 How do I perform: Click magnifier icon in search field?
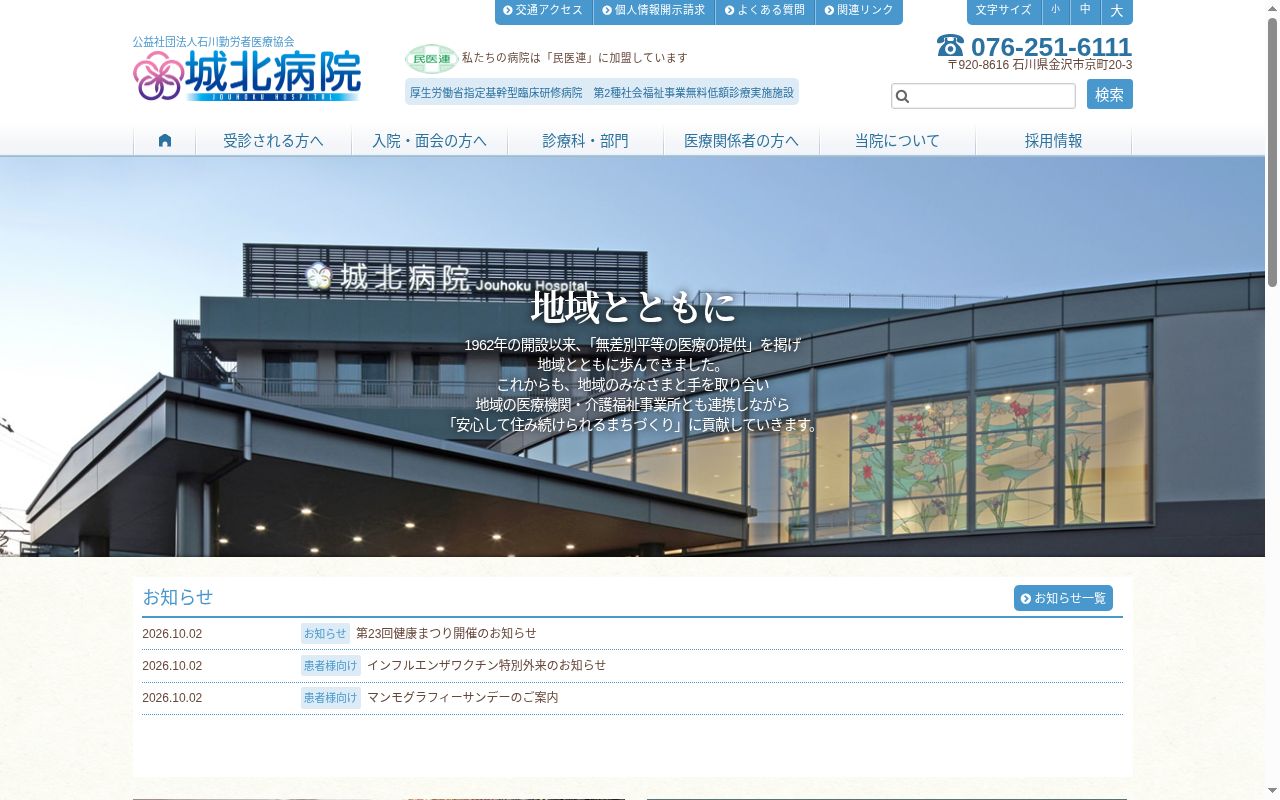coord(902,96)
